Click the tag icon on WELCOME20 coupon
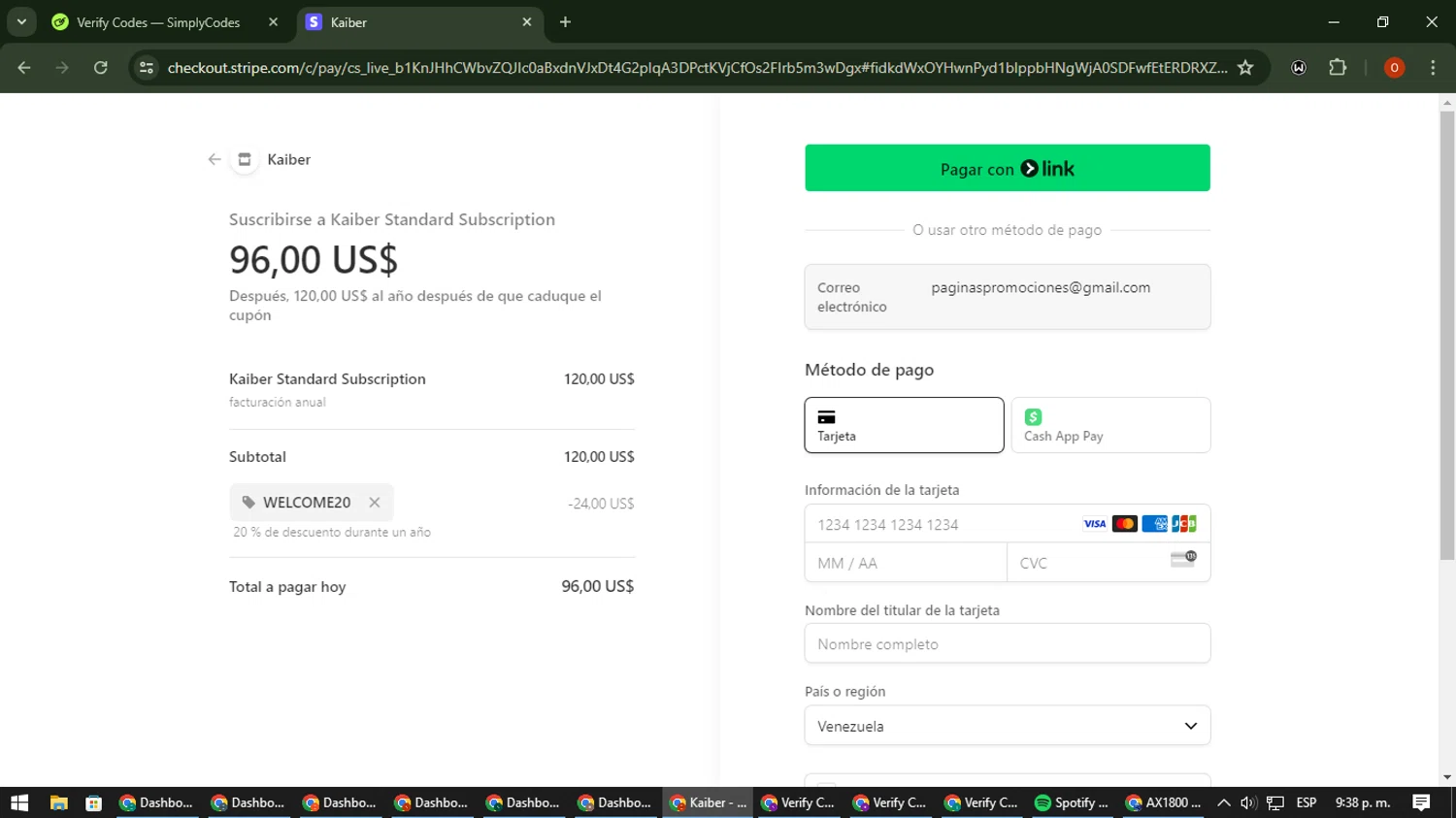 tap(248, 503)
